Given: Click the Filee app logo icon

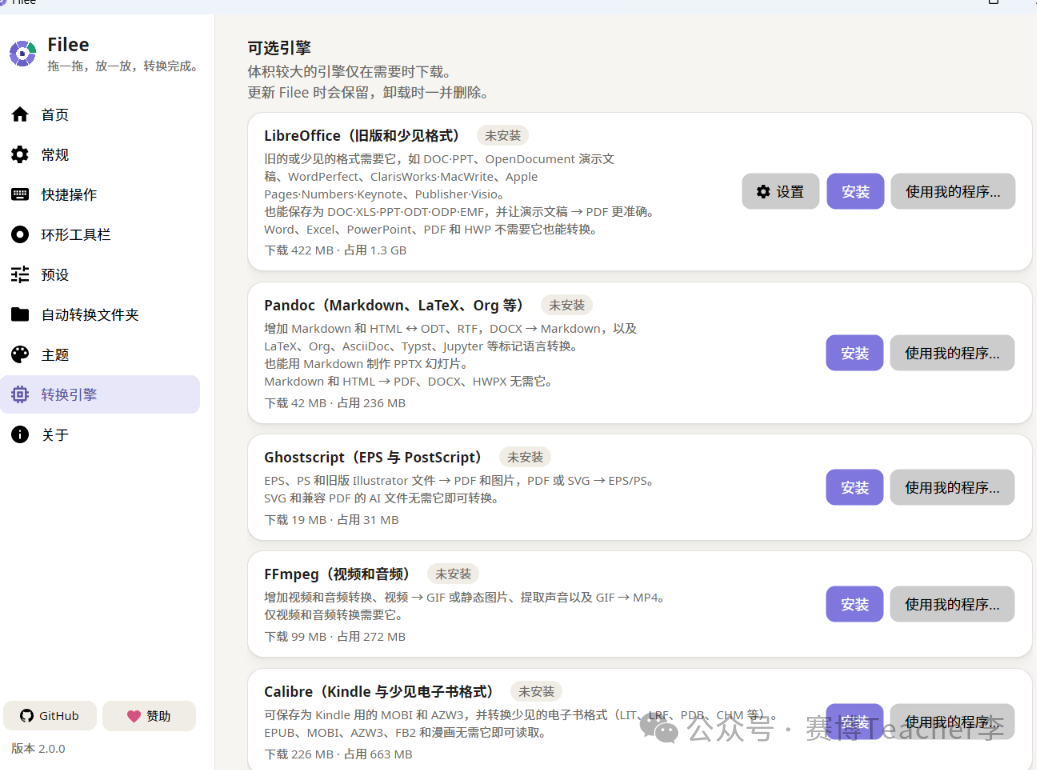Looking at the screenshot, I should tap(22, 54).
